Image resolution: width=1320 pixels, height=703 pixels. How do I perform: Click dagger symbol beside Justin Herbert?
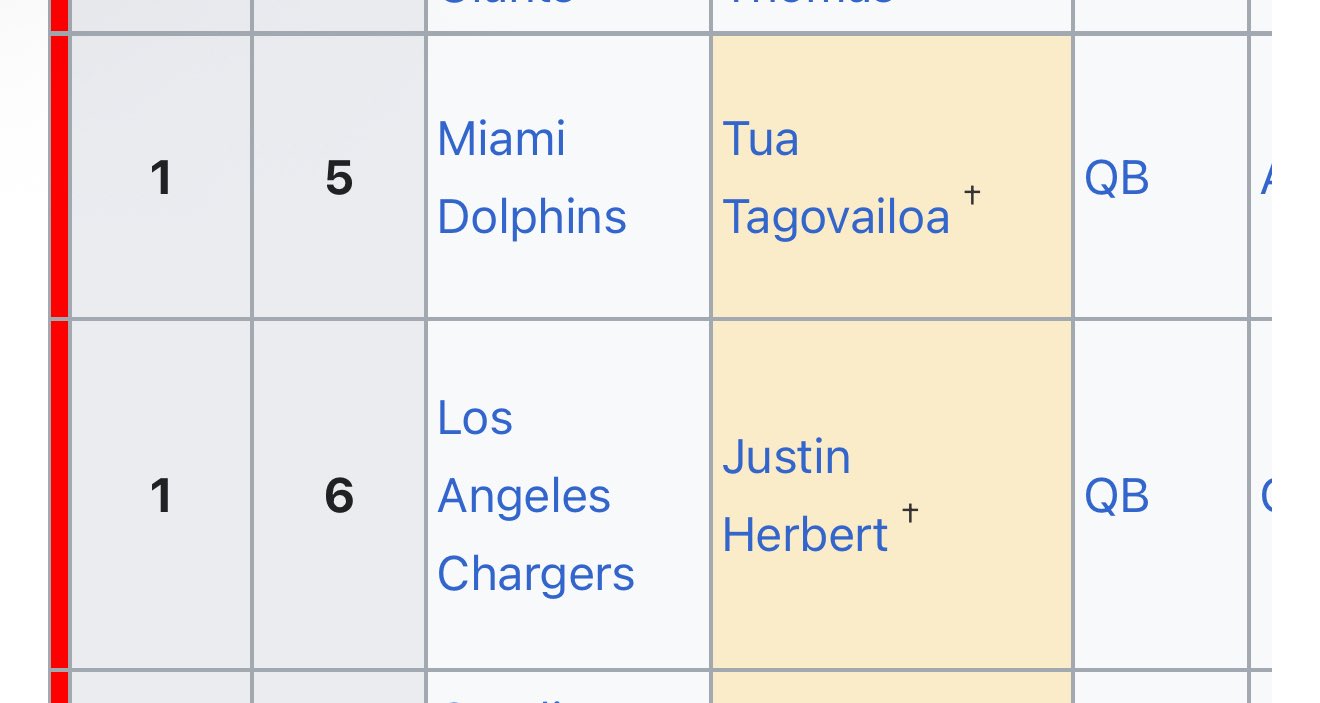pyautogui.click(x=910, y=513)
